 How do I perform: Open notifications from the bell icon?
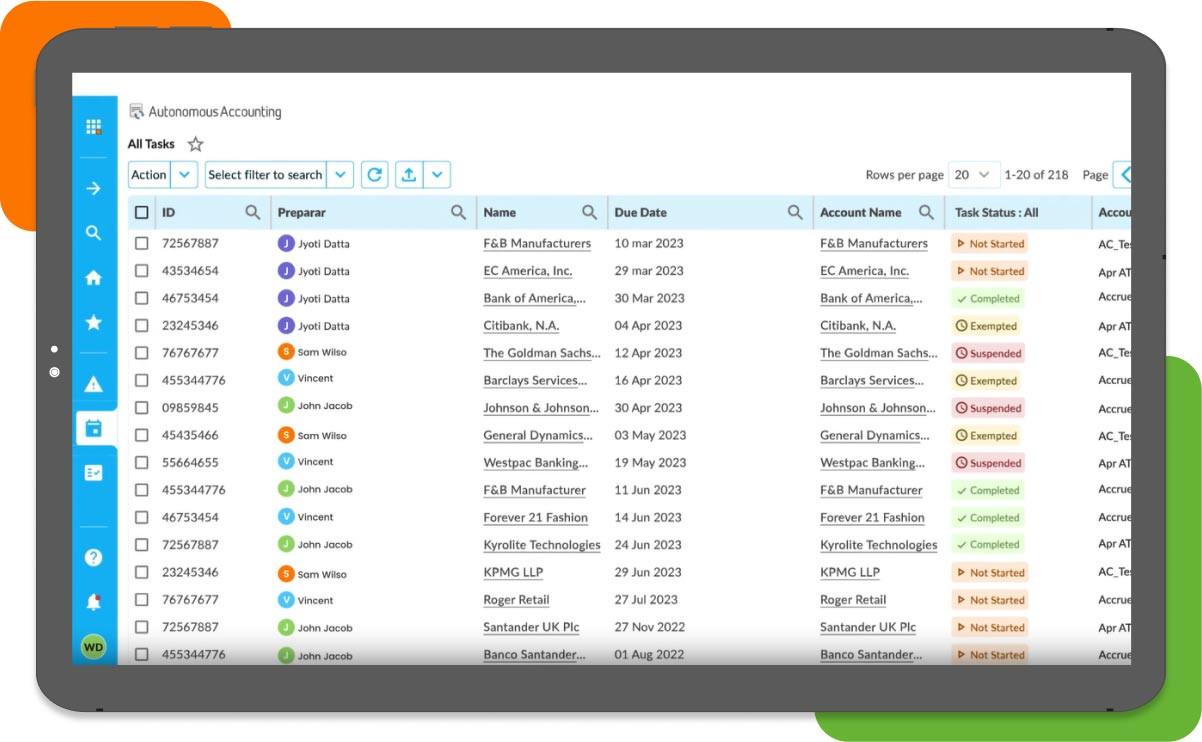(94, 602)
